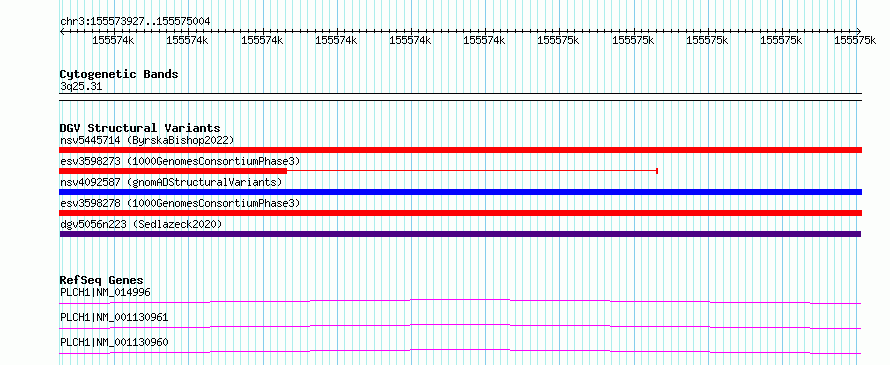The image size is (890, 365).
Task: Click the 3q25.31 cytogenetic band bar
Action: pos(460,97)
